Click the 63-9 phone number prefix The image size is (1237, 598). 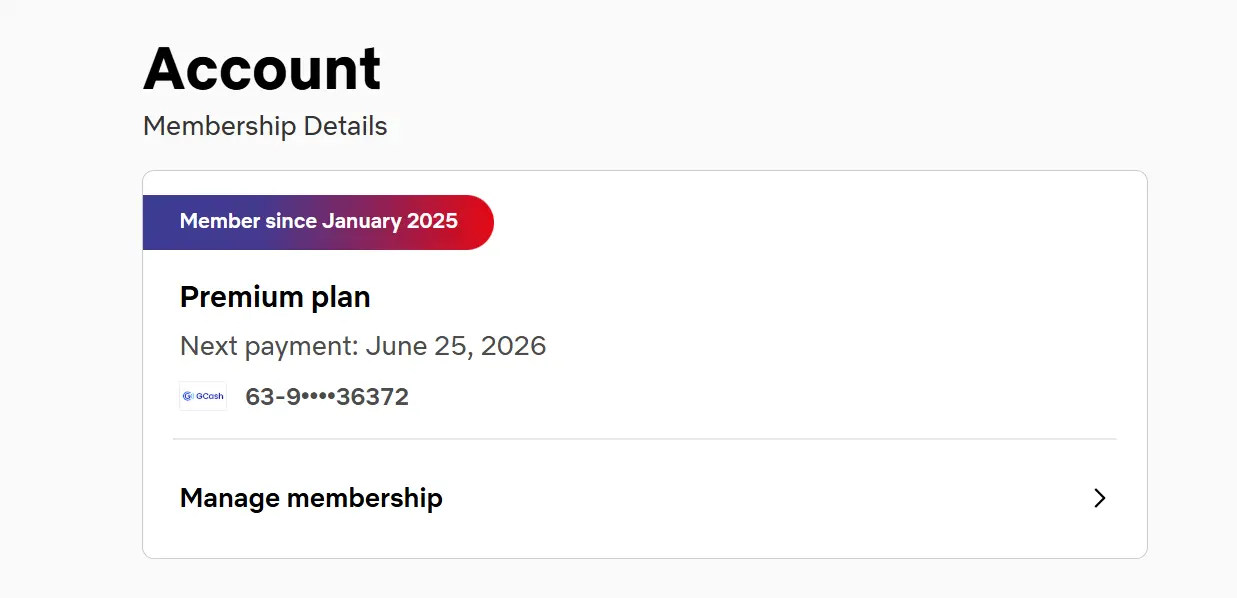coord(273,397)
